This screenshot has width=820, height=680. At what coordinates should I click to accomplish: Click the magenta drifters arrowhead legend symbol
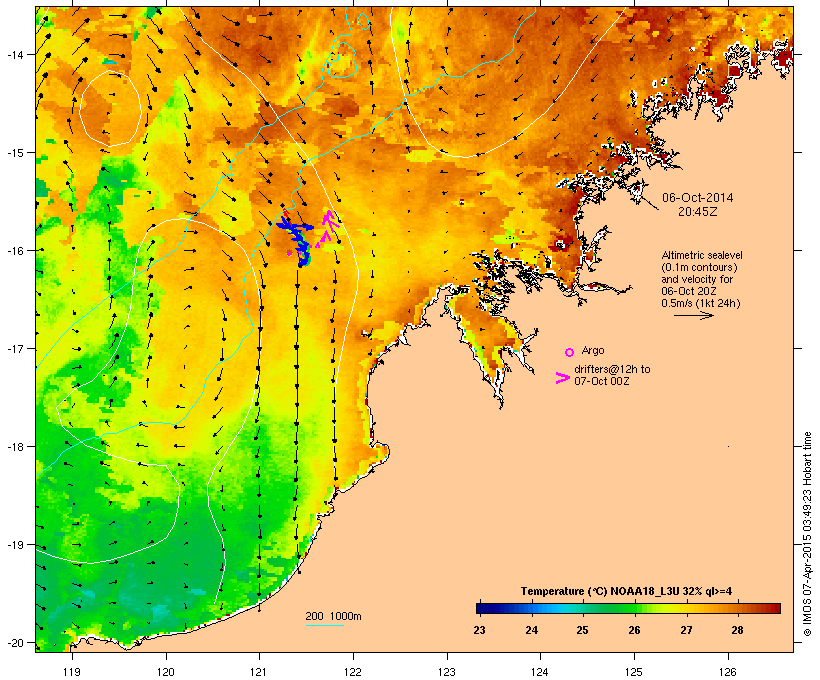tap(562, 378)
